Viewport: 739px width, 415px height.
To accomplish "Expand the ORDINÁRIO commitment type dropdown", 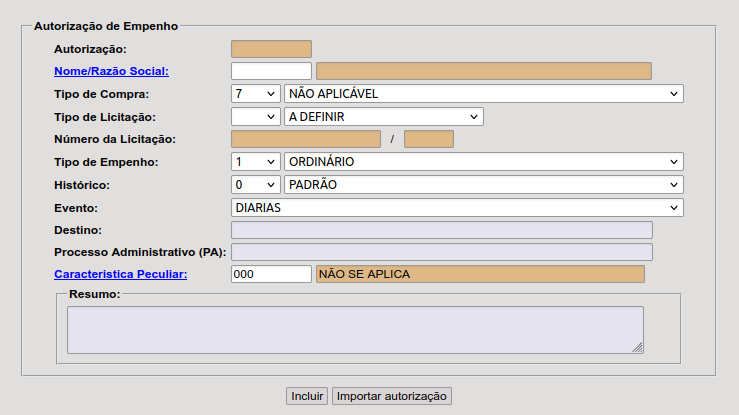I will pyautogui.click(x=483, y=162).
